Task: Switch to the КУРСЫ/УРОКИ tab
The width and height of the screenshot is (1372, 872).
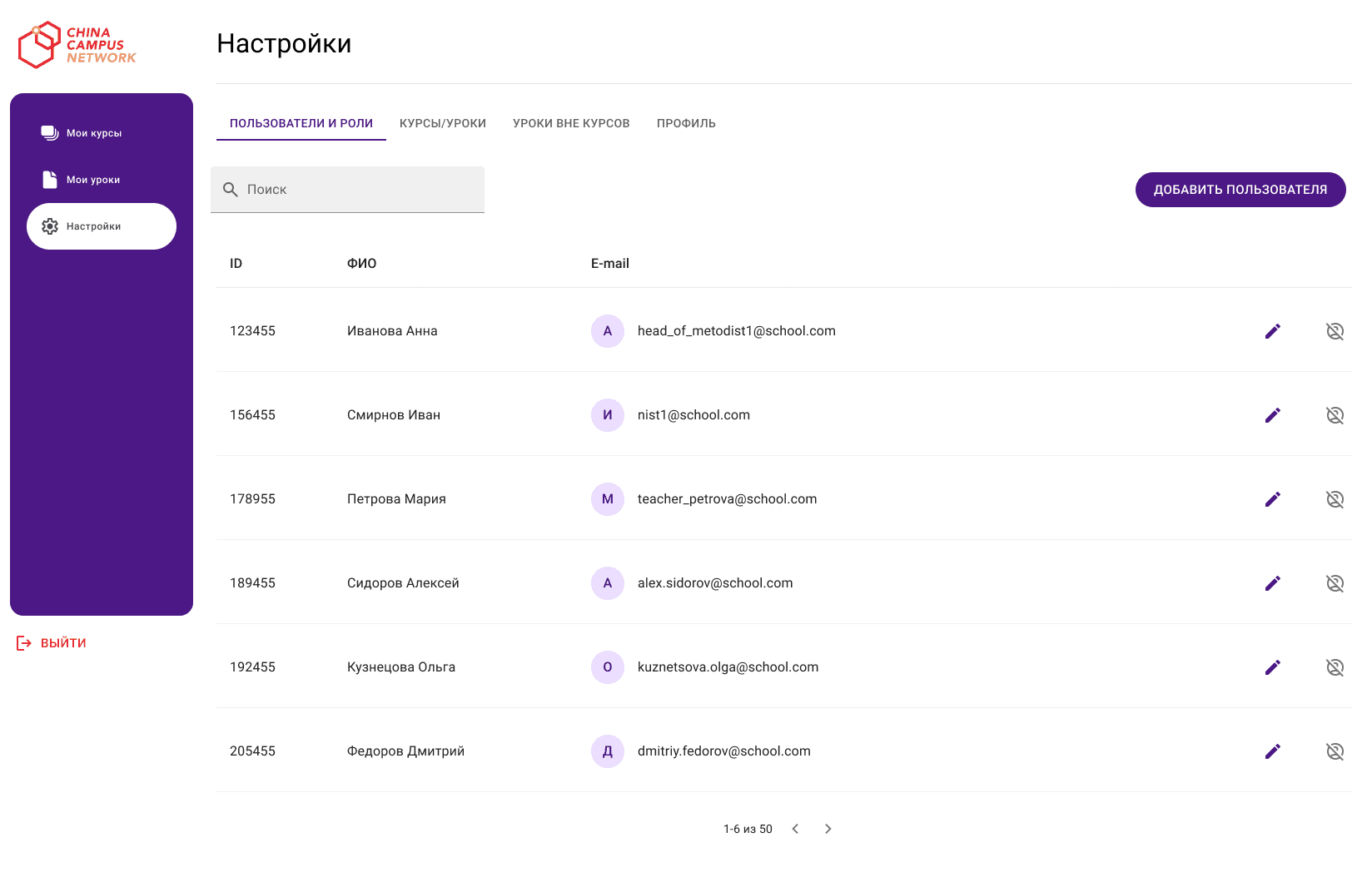Action: [x=442, y=122]
